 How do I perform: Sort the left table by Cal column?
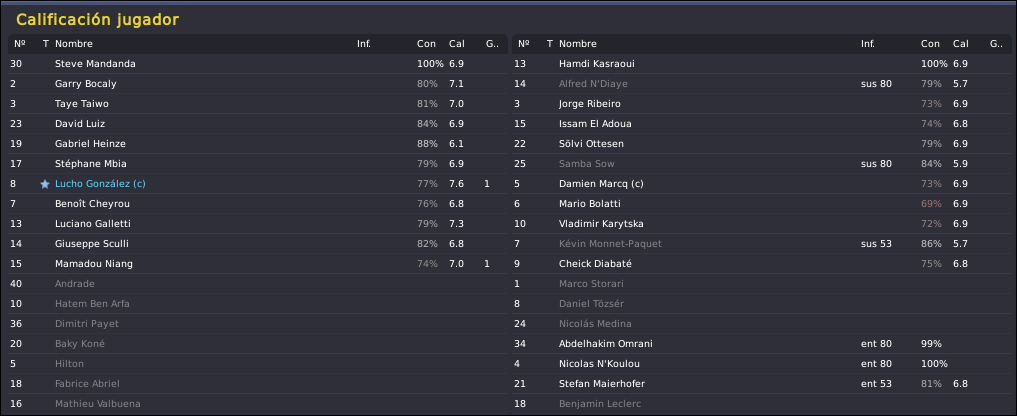tap(457, 44)
